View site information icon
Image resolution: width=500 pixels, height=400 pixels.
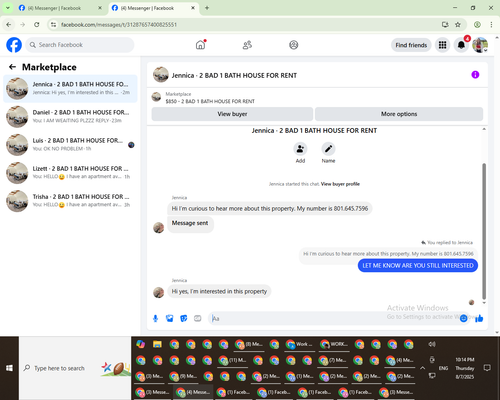coord(53,25)
